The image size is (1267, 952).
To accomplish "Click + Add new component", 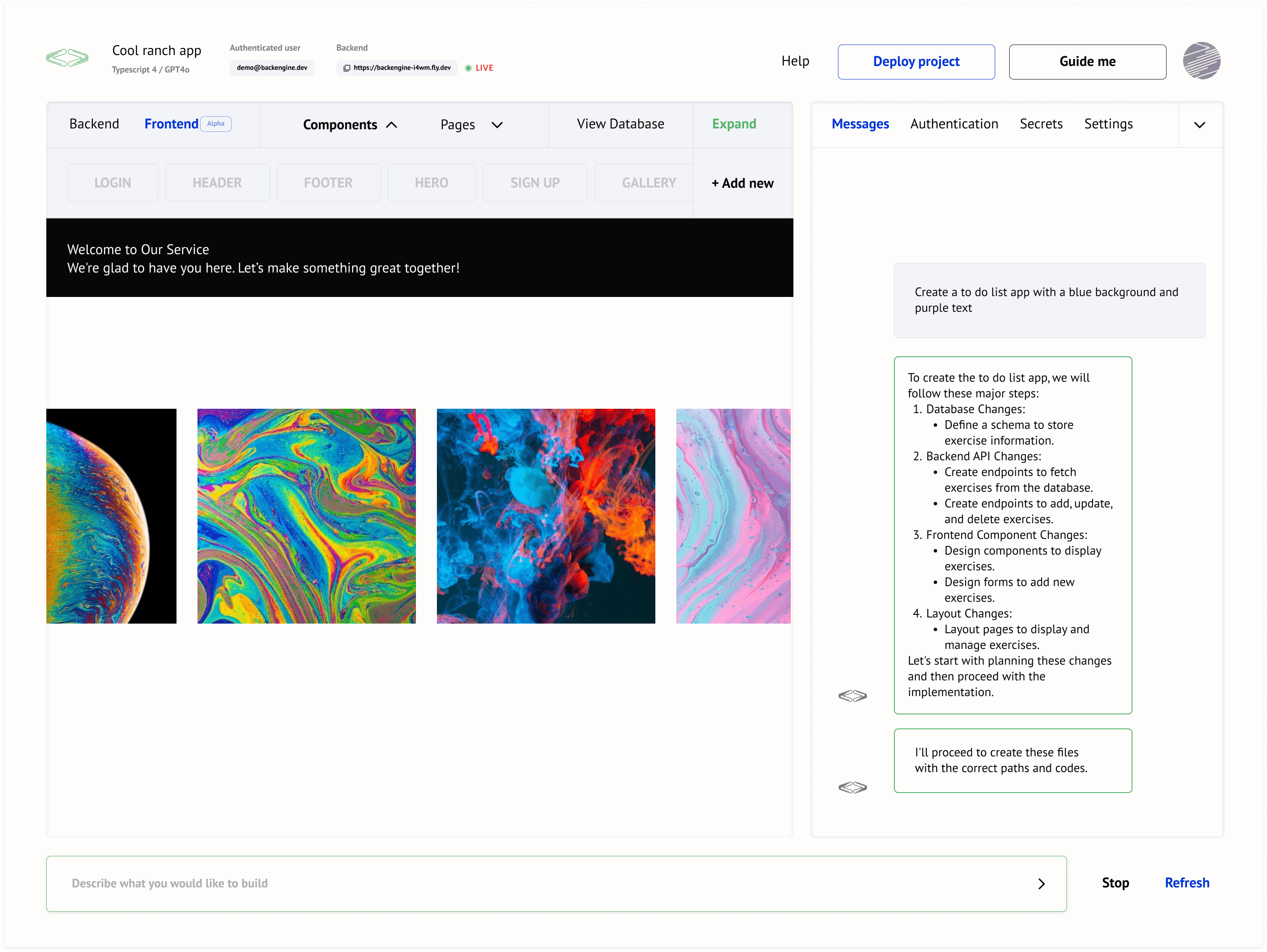I will click(742, 183).
